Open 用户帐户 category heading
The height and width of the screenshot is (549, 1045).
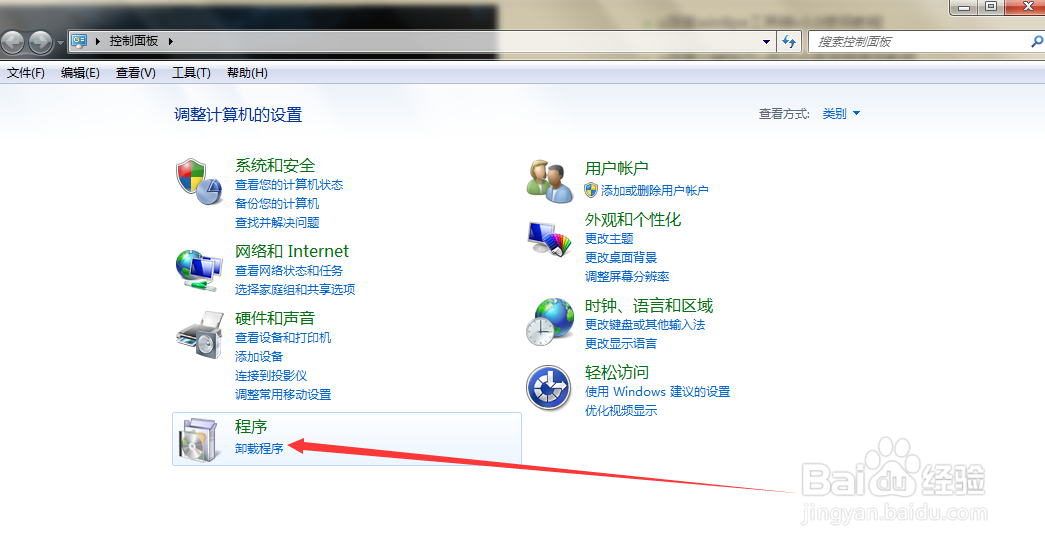click(x=616, y=169)
